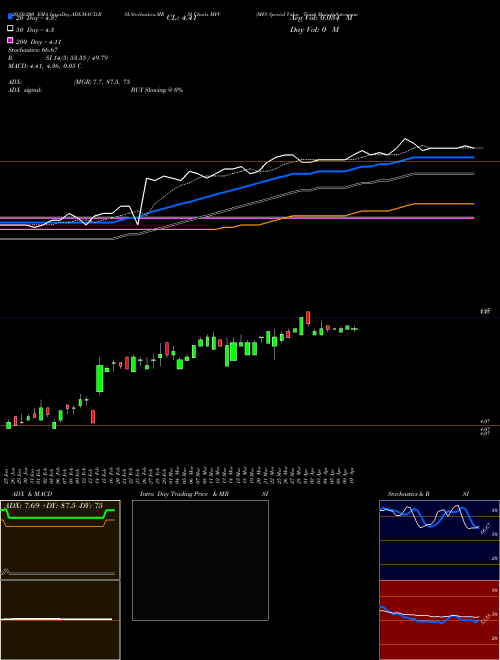Click the white 50 Day EMA legend swatch
This screenshot has width=500, height=660.
pos(10,29)
